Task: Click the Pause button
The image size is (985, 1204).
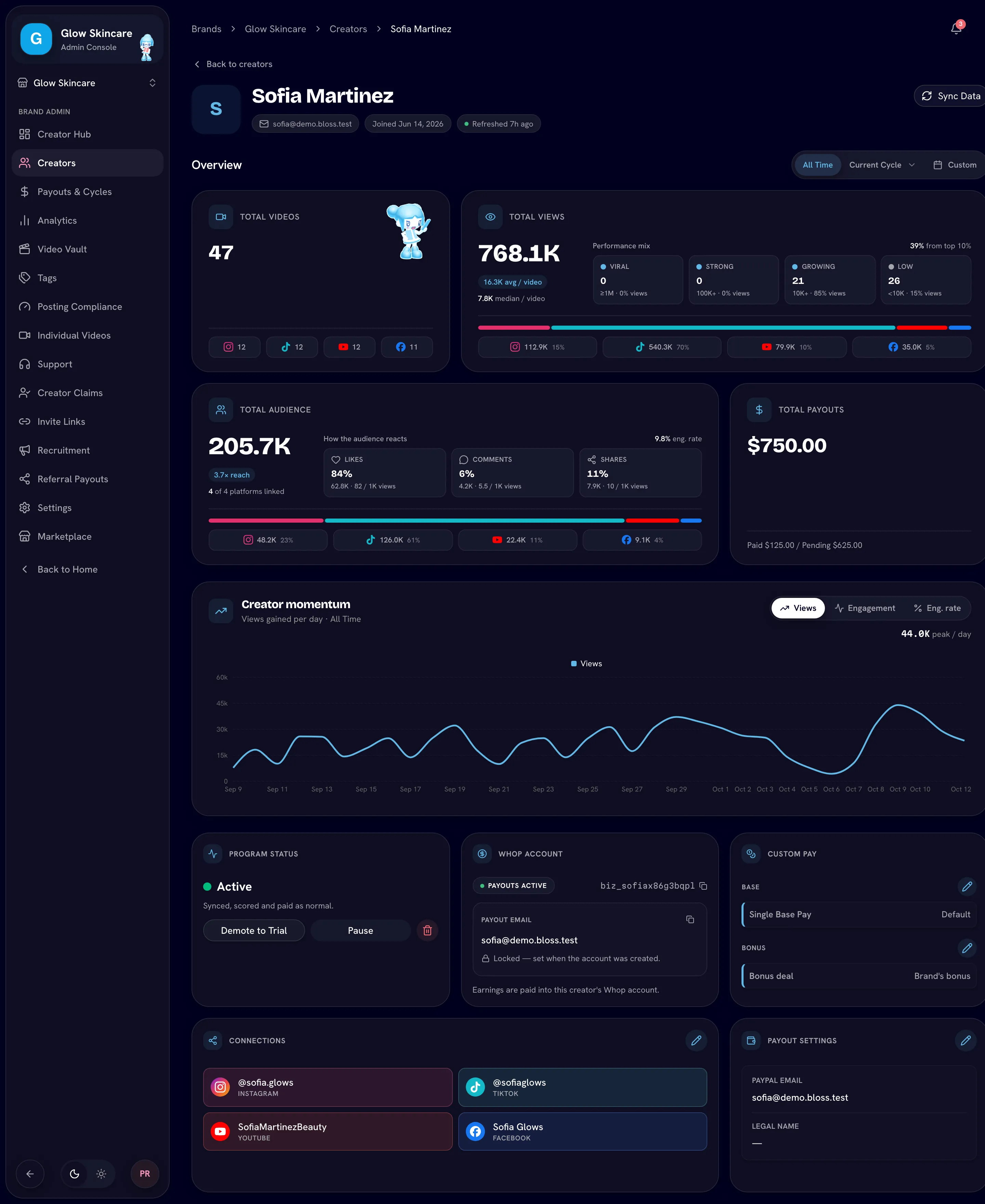Action: click(360, 930)
